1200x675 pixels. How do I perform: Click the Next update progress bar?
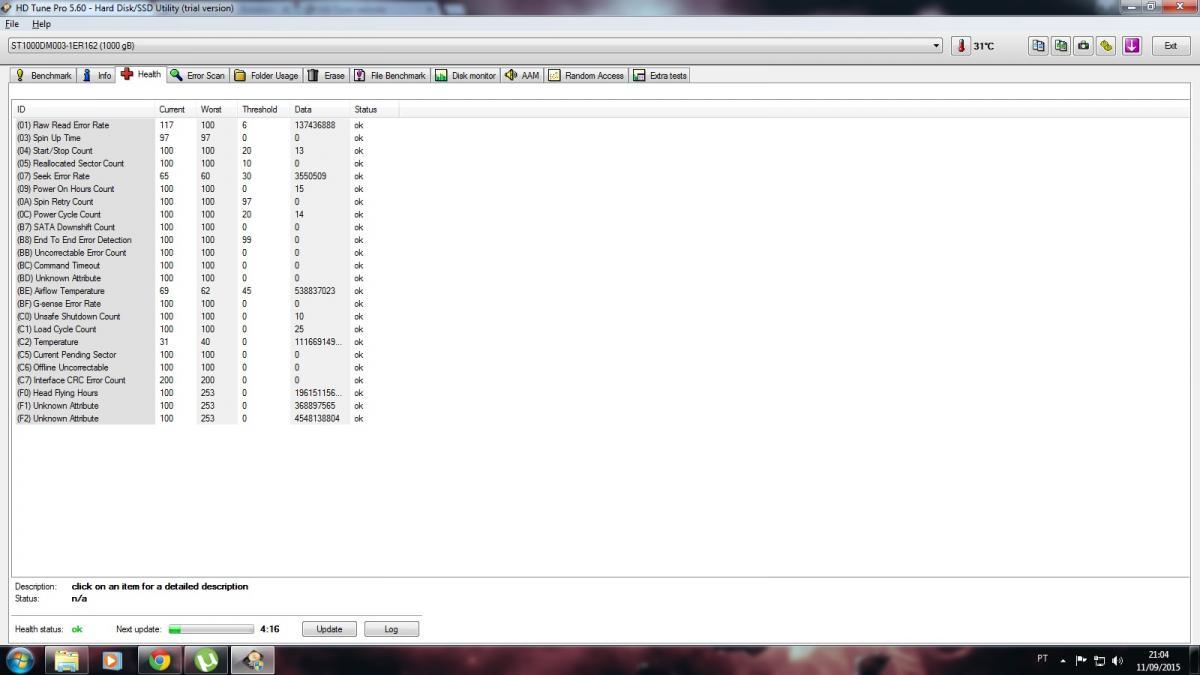[x=211, y=629]
